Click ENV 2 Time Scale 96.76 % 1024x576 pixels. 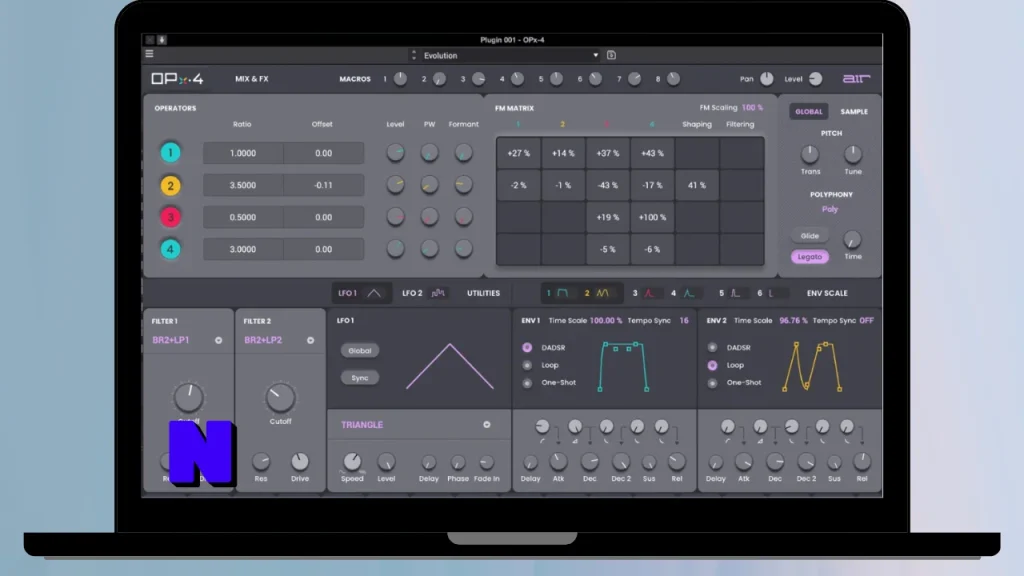click(x=793, y=321)
